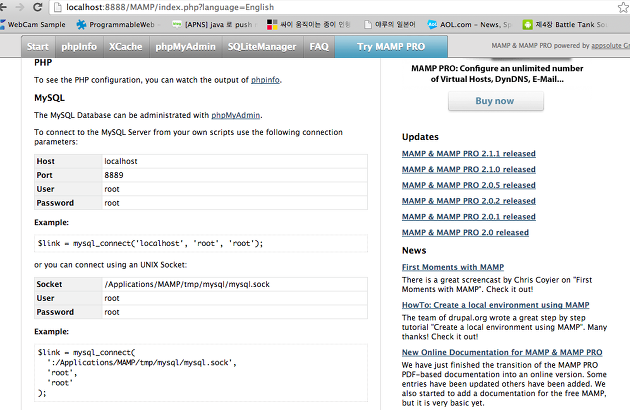630x410 pixels.
Task: Open the AOL.com News bookmark
Action: pyautogui.click(x=469, y=25)
